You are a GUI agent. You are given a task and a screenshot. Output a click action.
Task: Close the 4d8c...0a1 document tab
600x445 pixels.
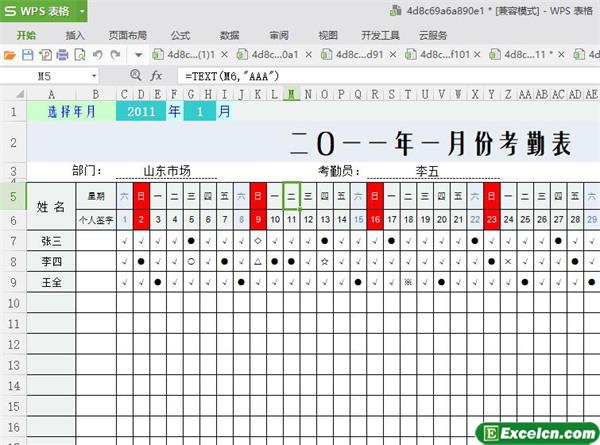(x=308, y=55)
